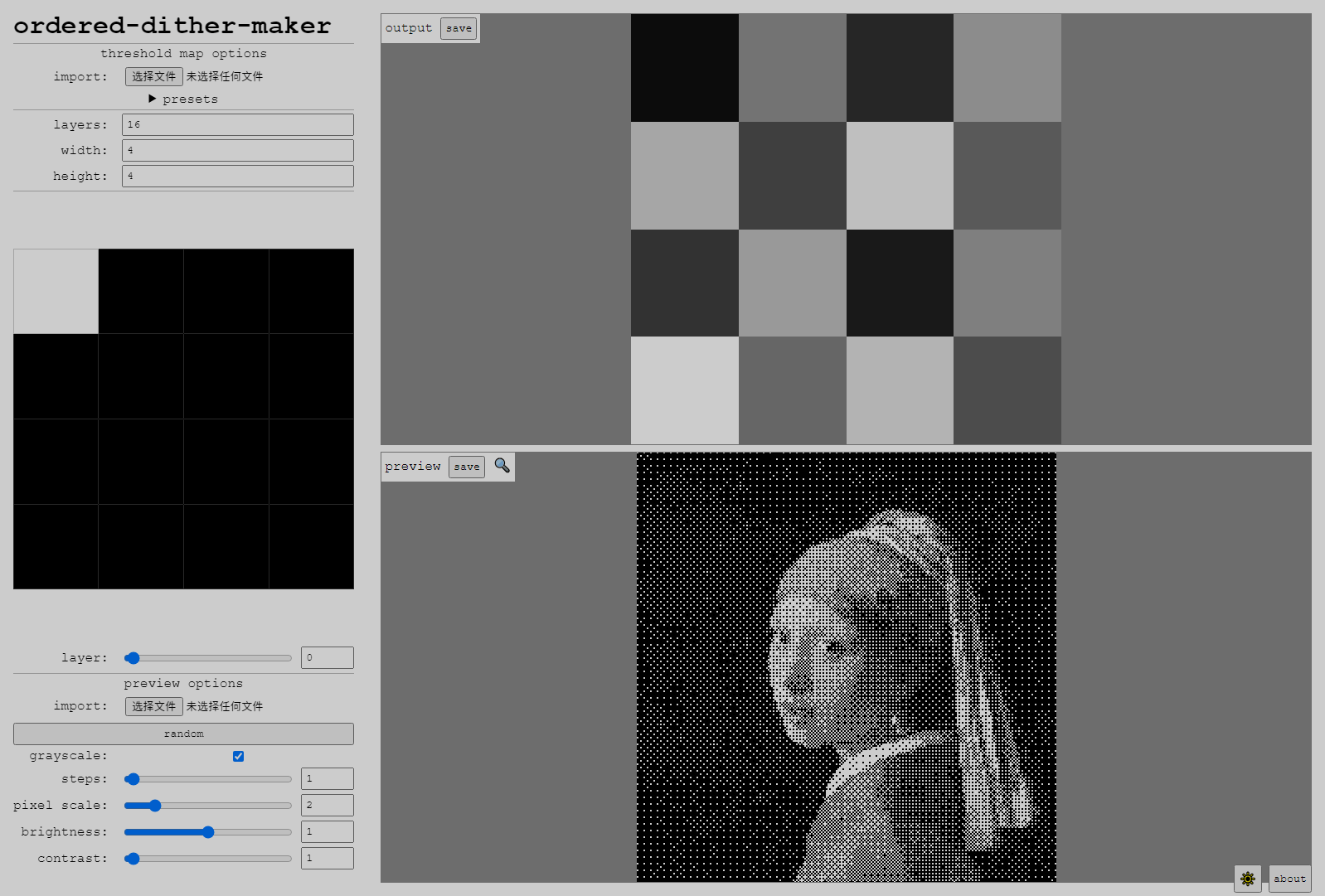Adjust the layer slider
This screenshot has width=1325, height=896.
tap(208, 658)
